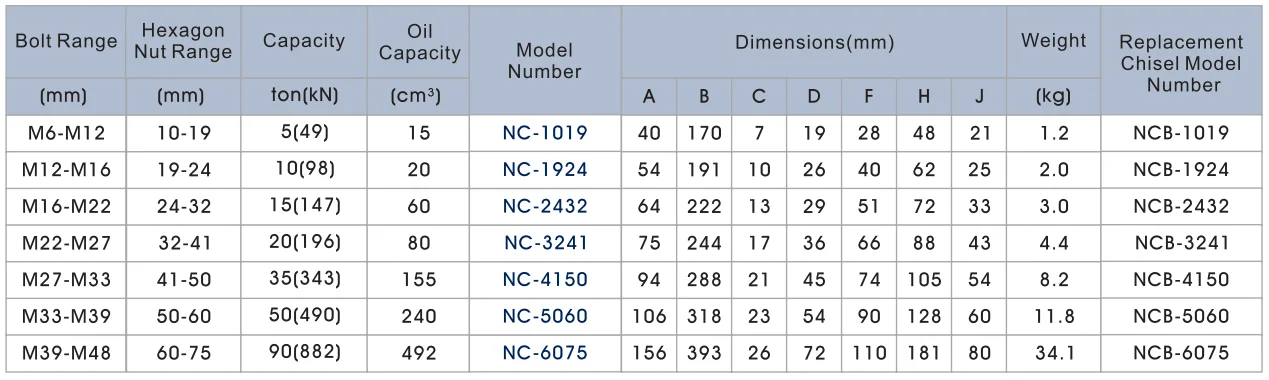
Task: Select the NC-2432 model number
Action: point(545,206)
